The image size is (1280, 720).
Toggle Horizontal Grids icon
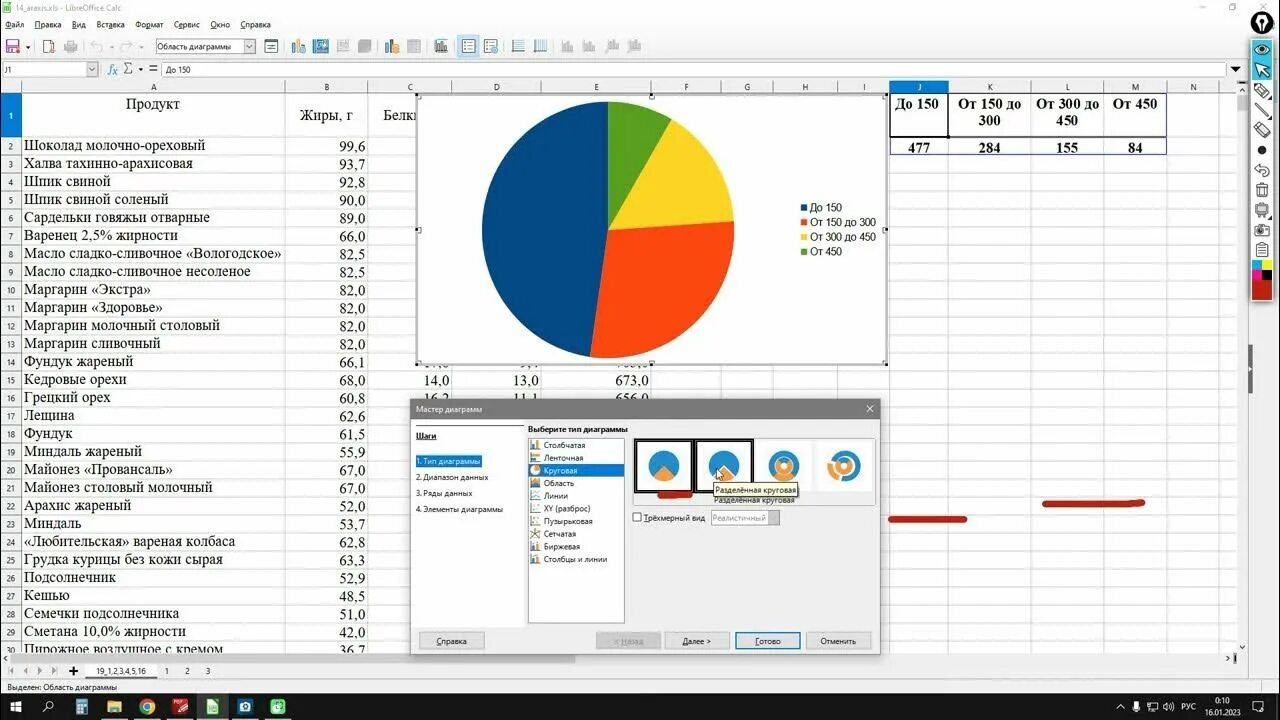(x=518, y=46)
